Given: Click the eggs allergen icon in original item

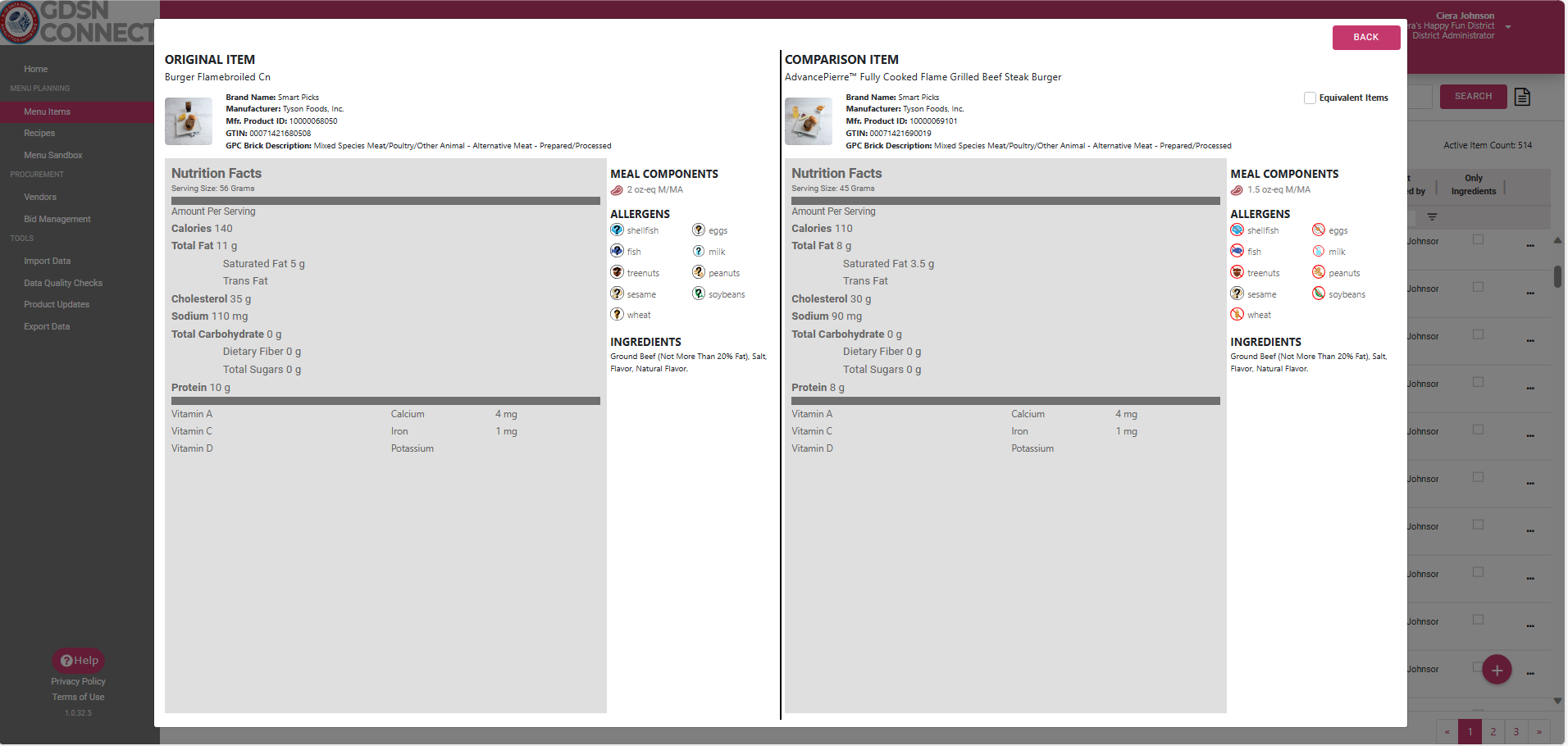Looking at the screenshot, I should [x=699, y=230].
